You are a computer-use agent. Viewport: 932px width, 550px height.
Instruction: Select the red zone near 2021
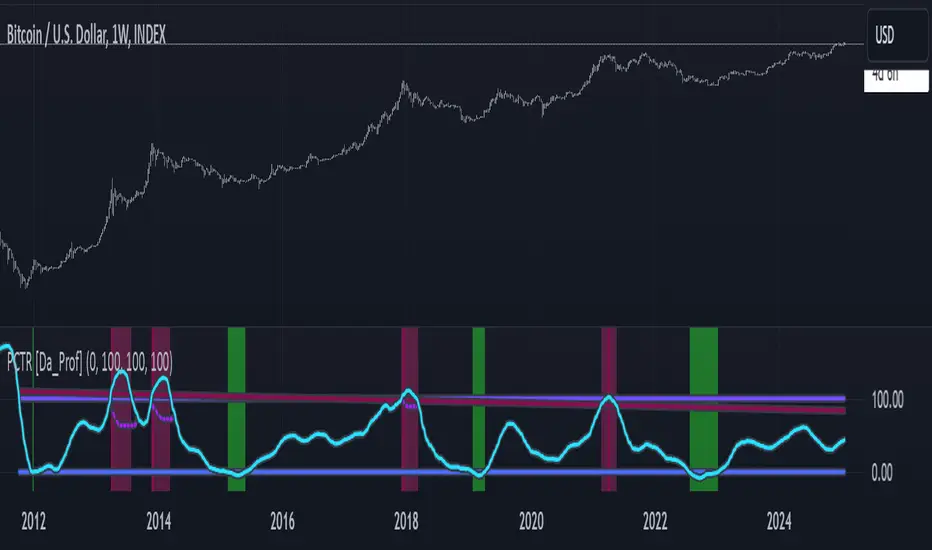click(609, 409)
